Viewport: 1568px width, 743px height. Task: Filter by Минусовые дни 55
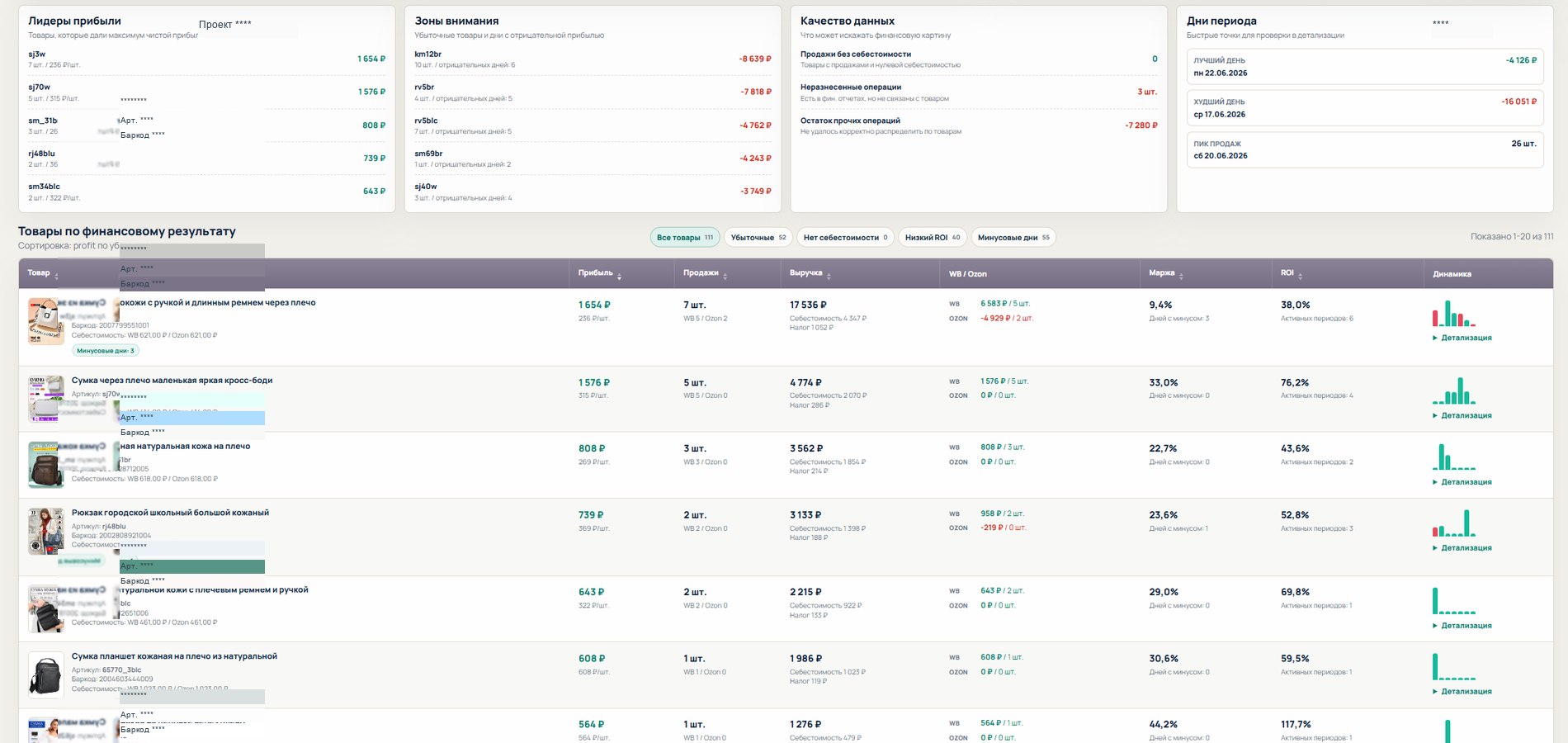(1013, 238)
